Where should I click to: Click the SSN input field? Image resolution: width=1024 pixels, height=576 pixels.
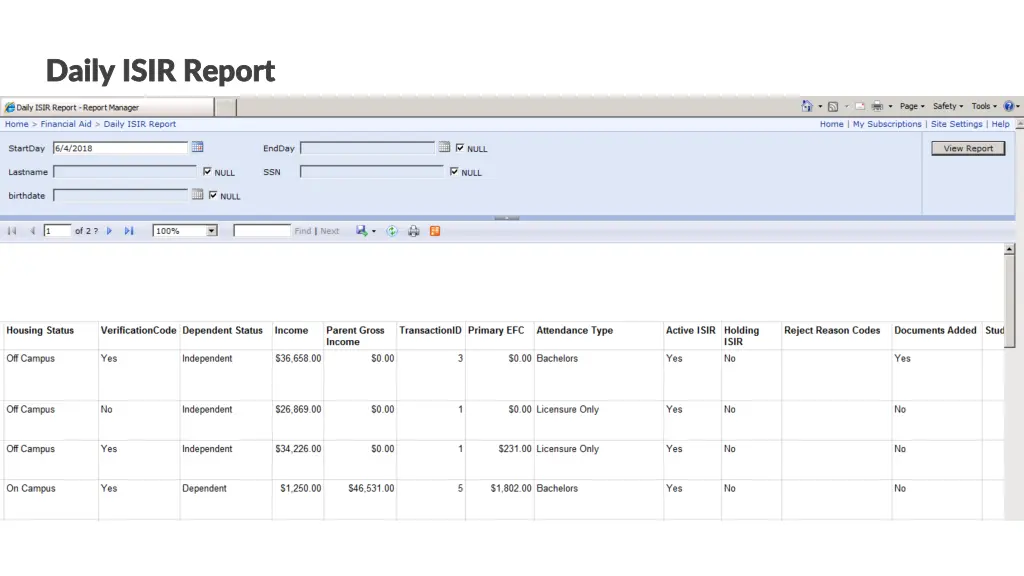(x=372, y=172)
